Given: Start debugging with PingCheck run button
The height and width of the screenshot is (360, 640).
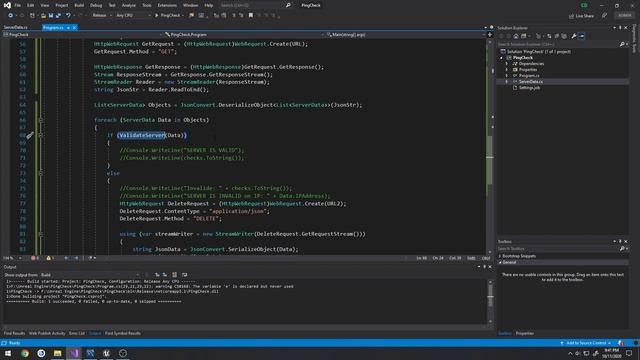Looking at the screenshot, I should click(168, 16).
